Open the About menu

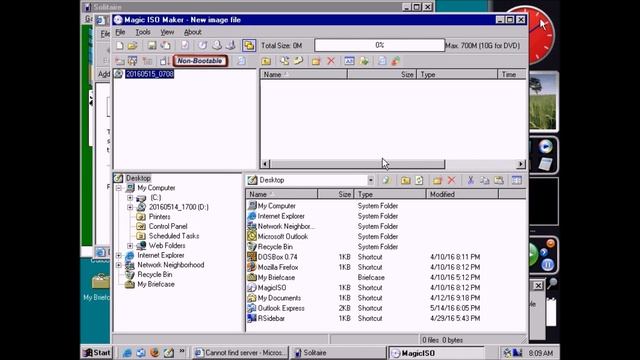pyautogui.click(x=193, y=32)
